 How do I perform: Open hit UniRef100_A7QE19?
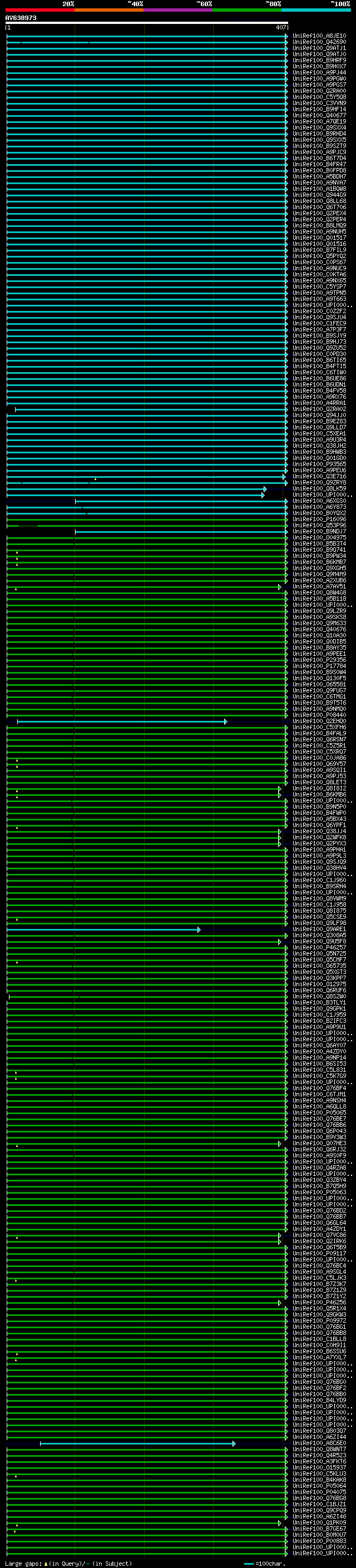(x=319, y=121)
